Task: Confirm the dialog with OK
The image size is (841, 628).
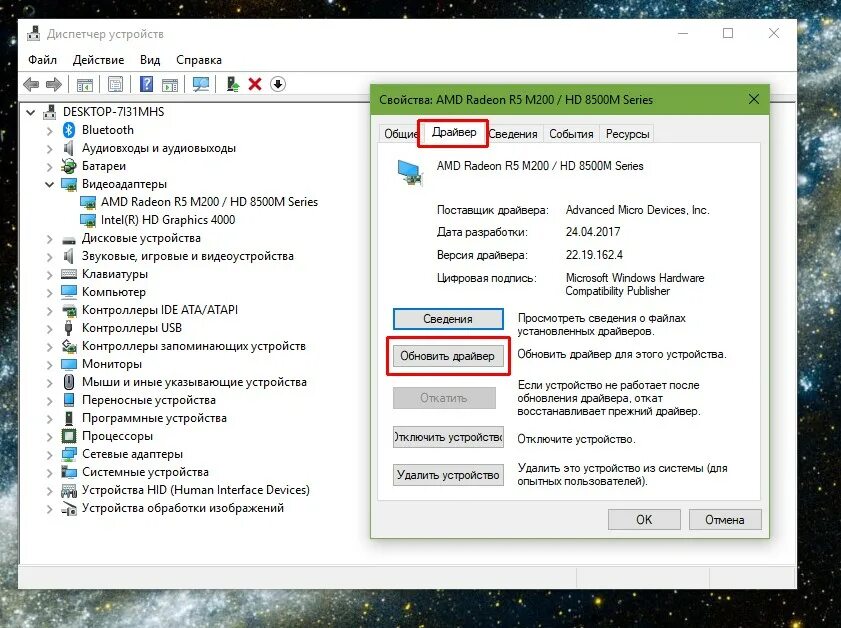Action: 644,519
